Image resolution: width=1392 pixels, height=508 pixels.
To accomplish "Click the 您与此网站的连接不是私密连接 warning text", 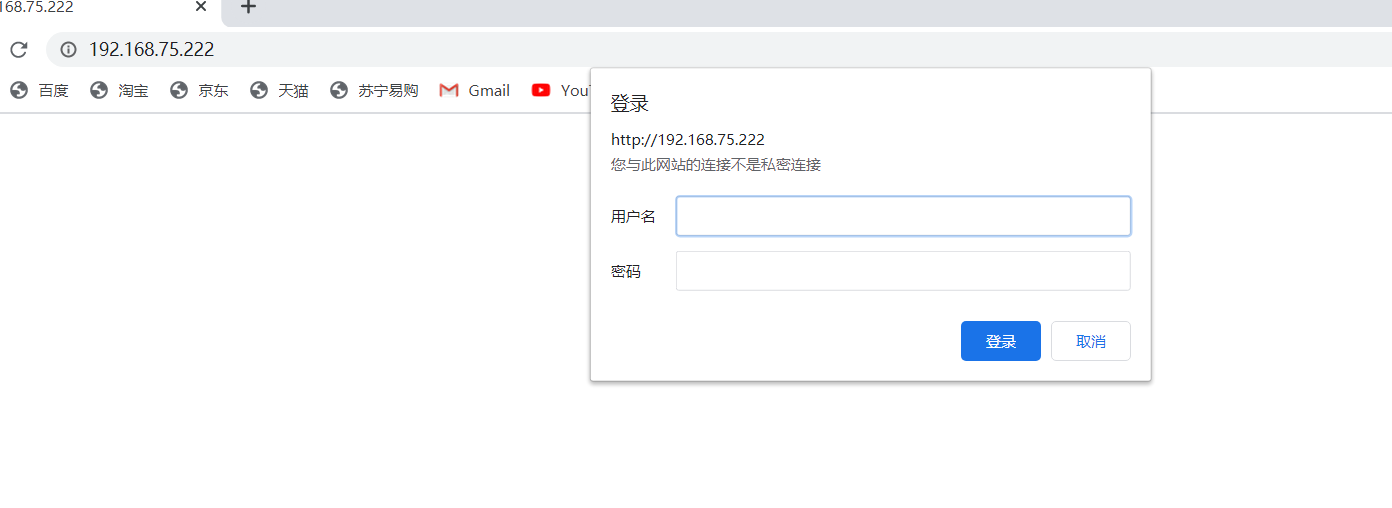I will tap(716, 165).
